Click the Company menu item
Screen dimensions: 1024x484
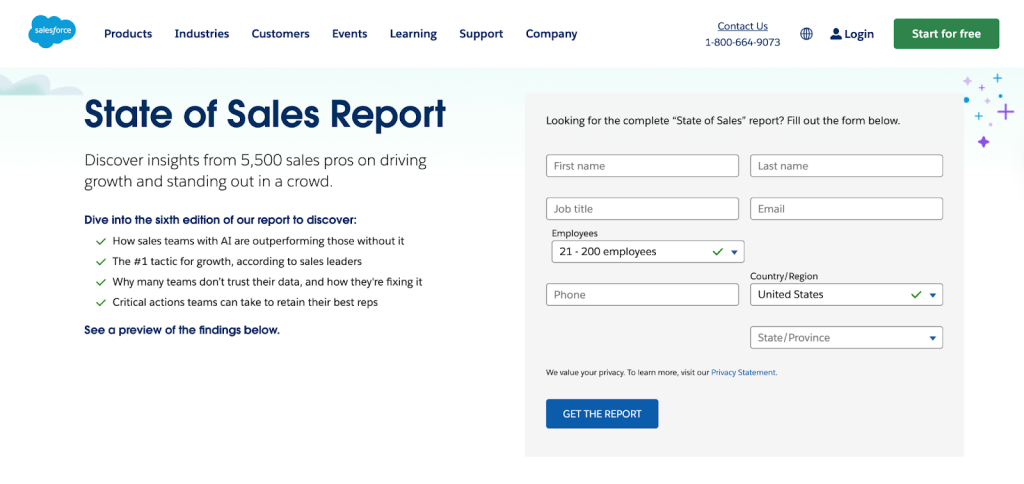(551, 34)
